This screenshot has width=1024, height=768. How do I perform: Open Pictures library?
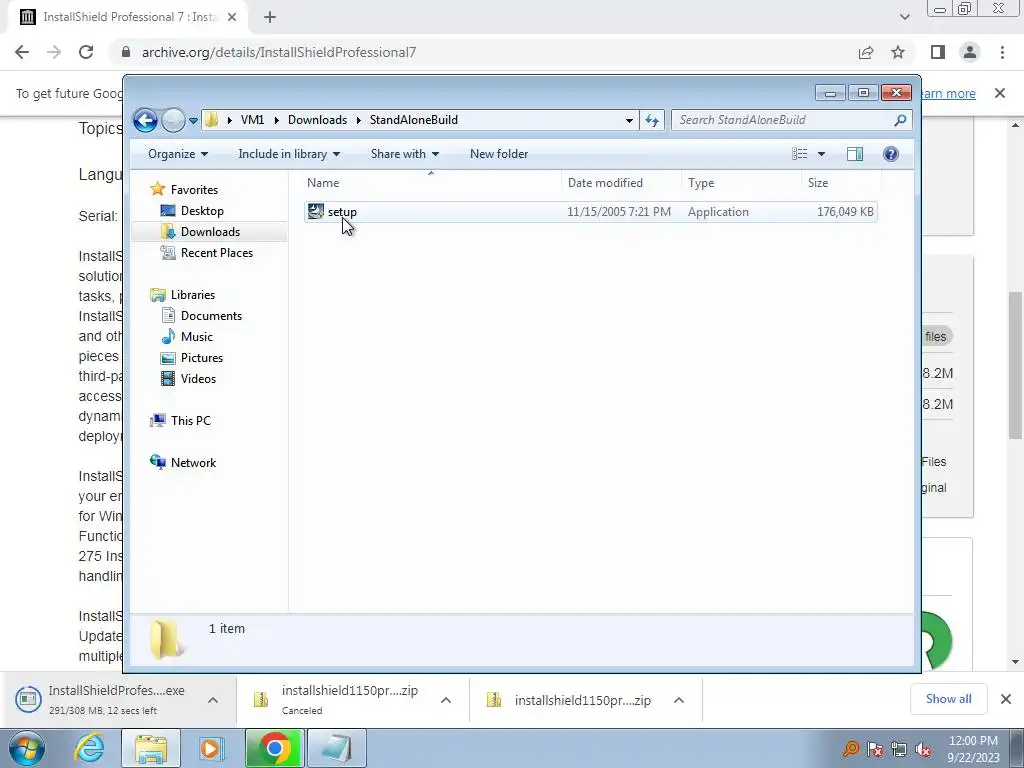point(202,358)
